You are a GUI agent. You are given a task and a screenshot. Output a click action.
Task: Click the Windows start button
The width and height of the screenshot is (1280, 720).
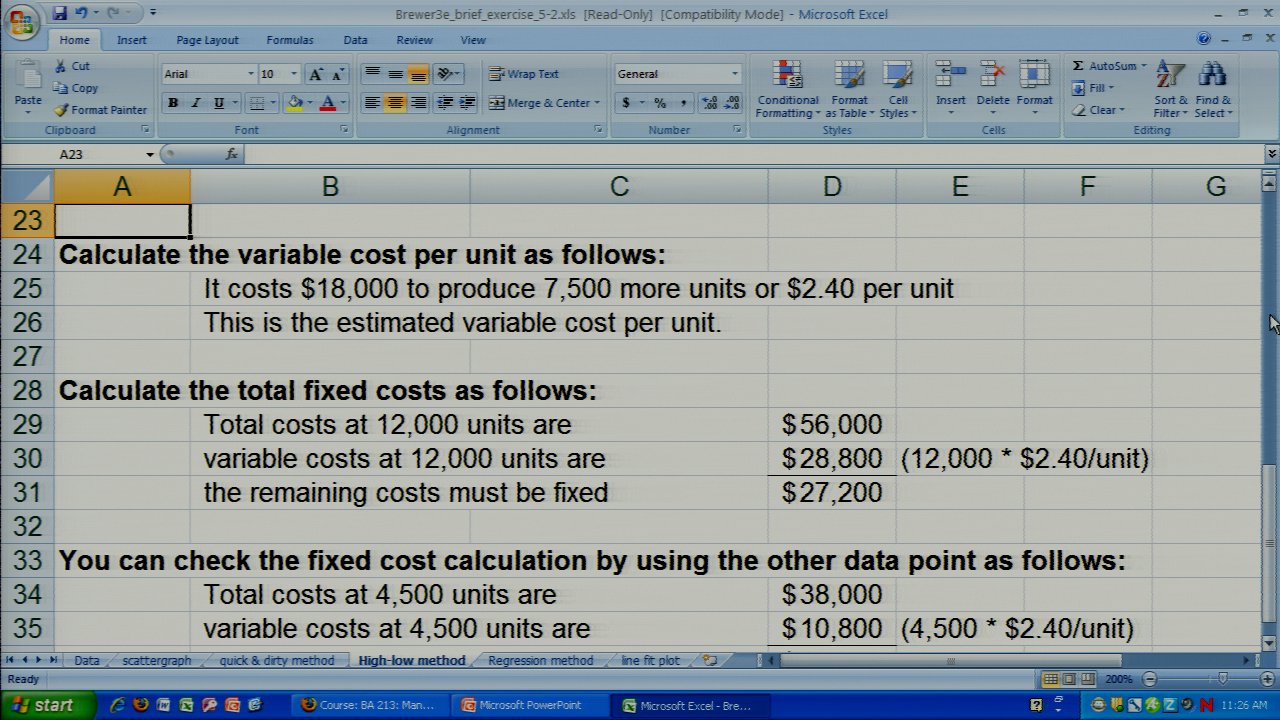(45, 705)
